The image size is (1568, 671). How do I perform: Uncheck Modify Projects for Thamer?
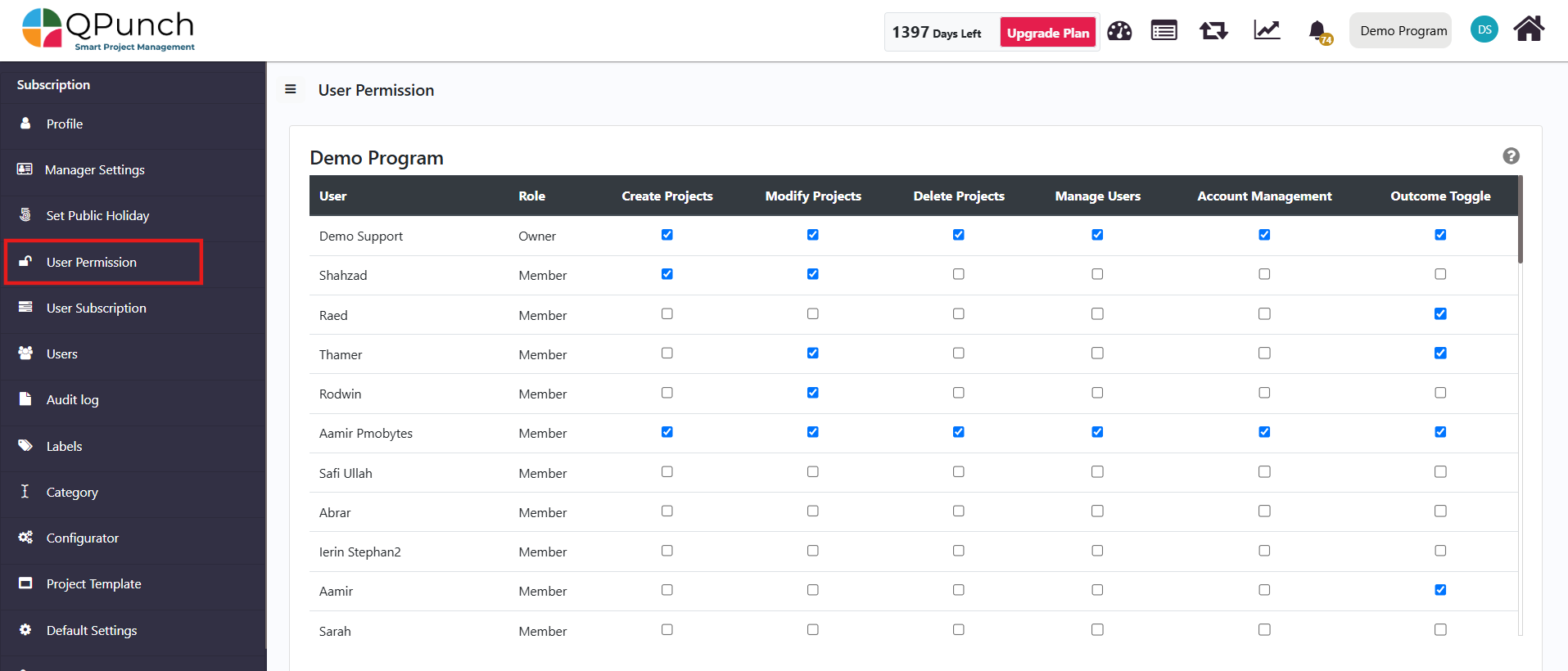tap(813, 353)
